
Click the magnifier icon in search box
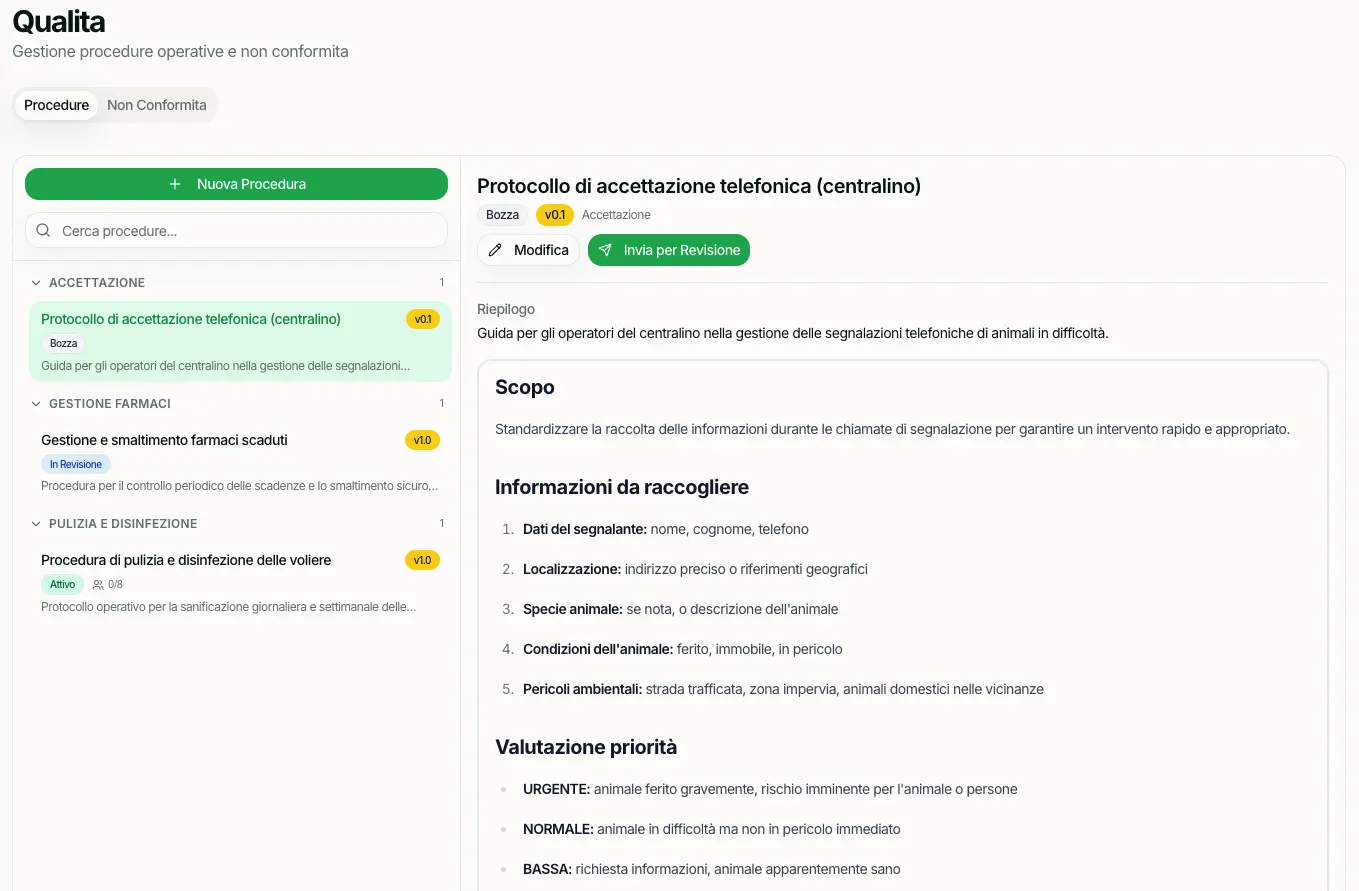[43, 231]
